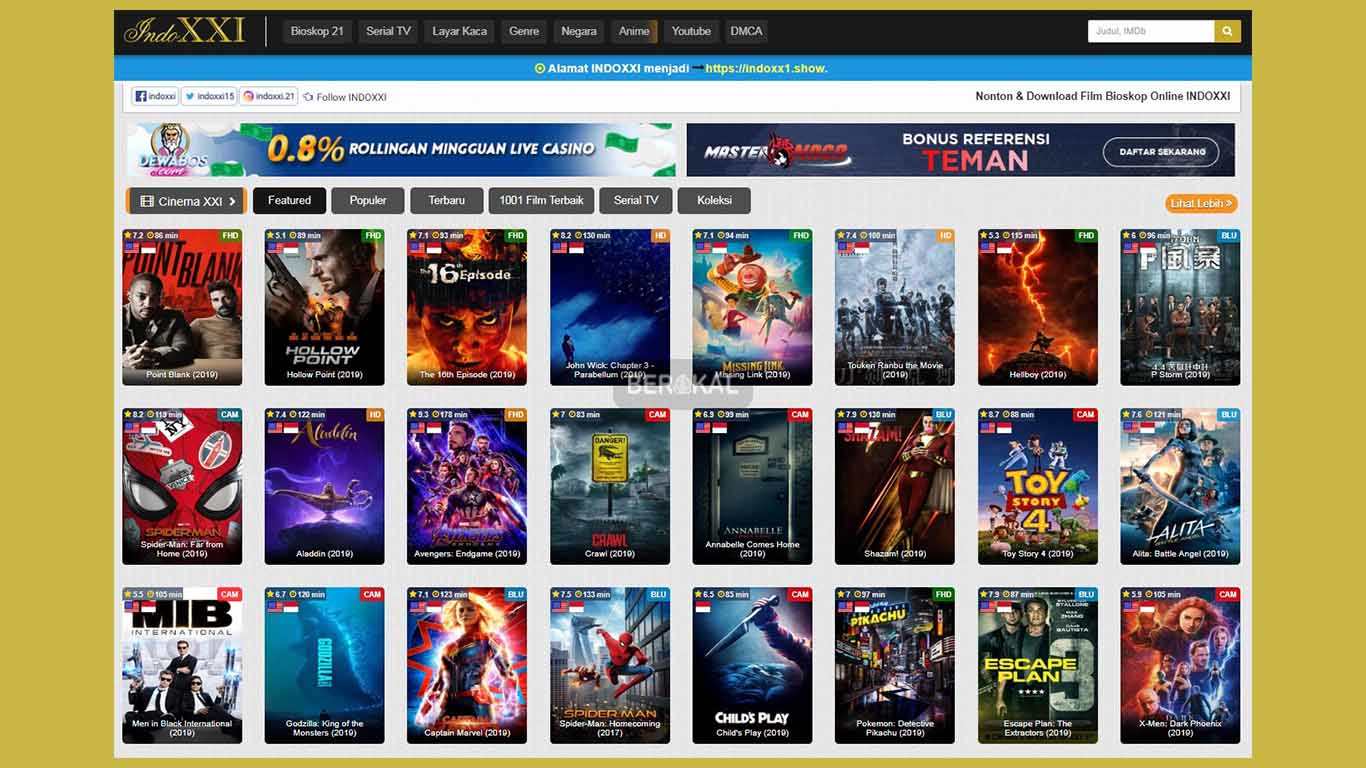
Task: Click the Master banner logo
Action: pos(777,152)
